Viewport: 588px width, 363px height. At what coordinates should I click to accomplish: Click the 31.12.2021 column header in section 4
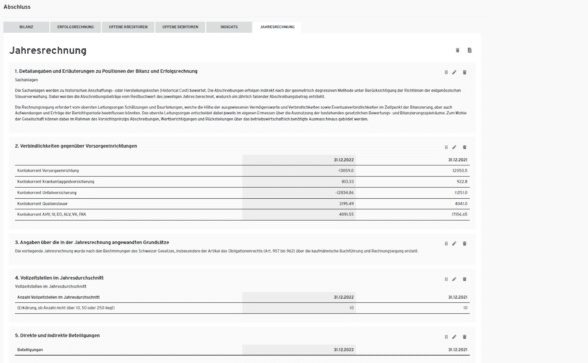coord(458,297)
